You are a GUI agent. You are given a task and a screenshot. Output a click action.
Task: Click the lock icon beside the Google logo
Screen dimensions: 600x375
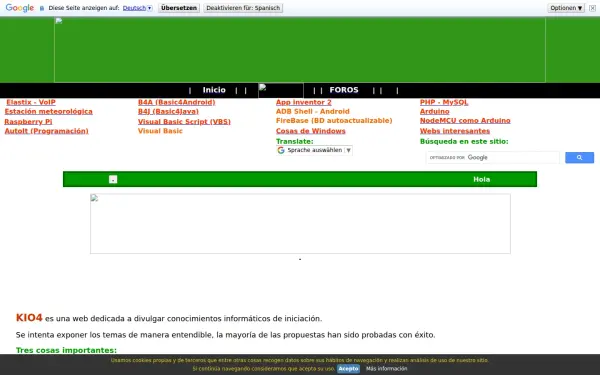click(42, 8)
